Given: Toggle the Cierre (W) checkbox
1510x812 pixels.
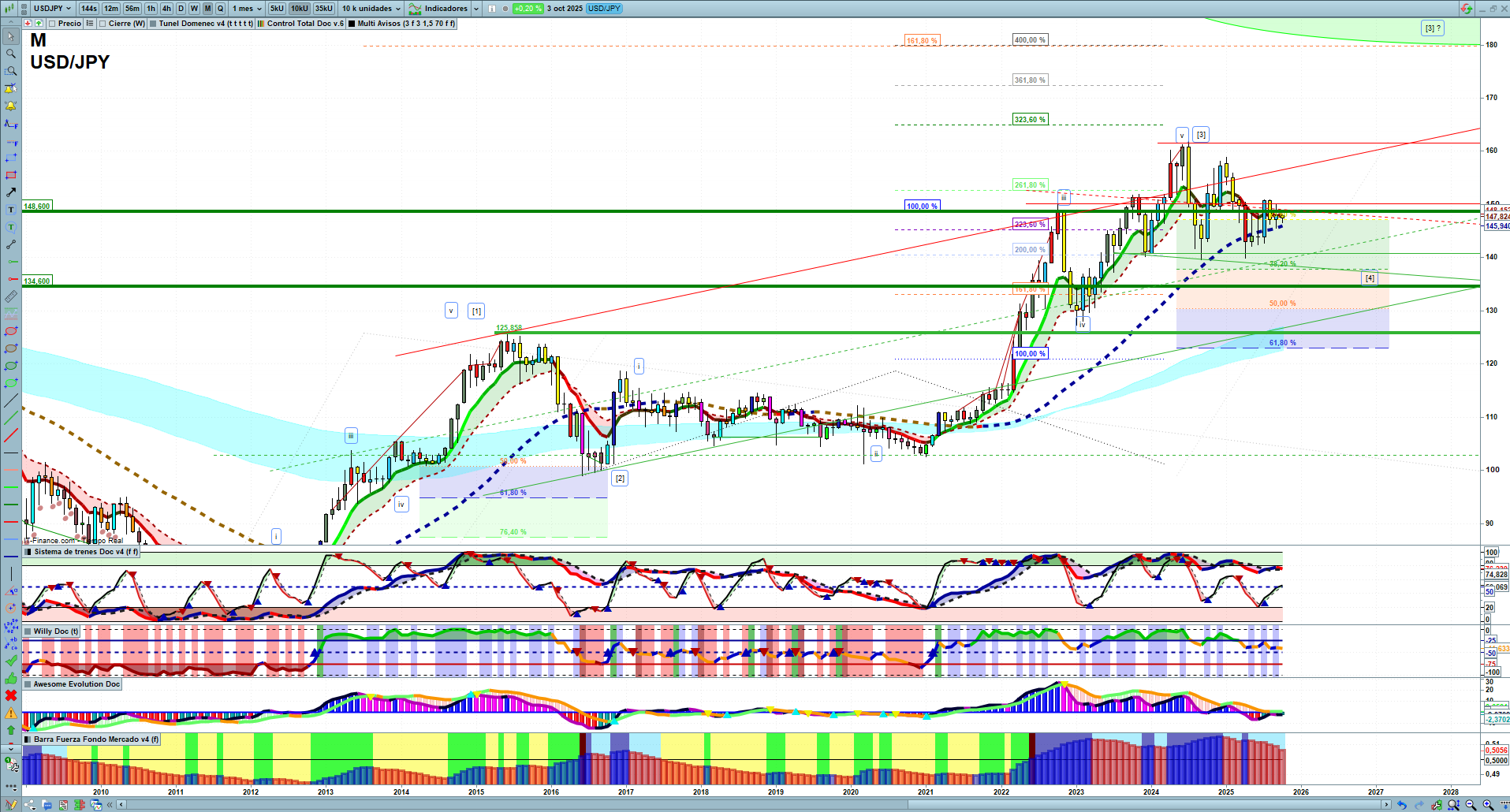Looking at the screenshot, I should tap(103, 24).
